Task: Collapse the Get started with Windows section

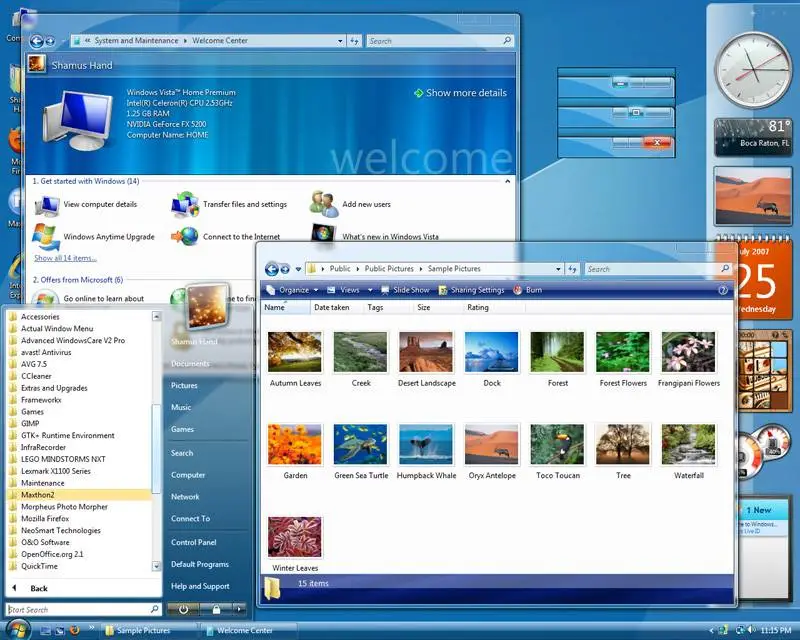Action: click(x=508, y=181)
